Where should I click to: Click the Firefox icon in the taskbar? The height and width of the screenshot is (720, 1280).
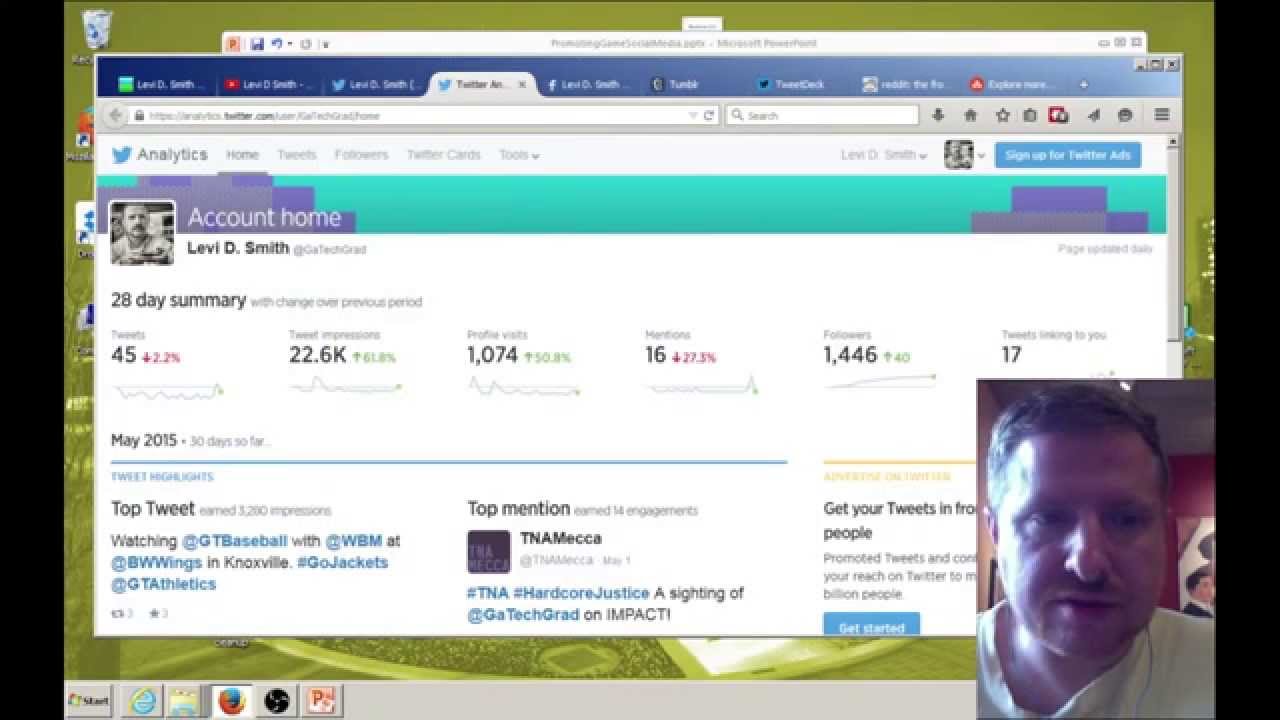tap(231, 701)
